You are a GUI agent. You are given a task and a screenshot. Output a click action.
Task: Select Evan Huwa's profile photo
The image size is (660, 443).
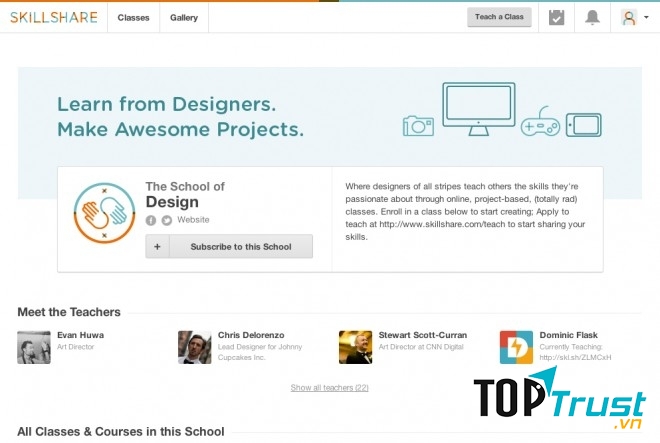coord(34,347)
